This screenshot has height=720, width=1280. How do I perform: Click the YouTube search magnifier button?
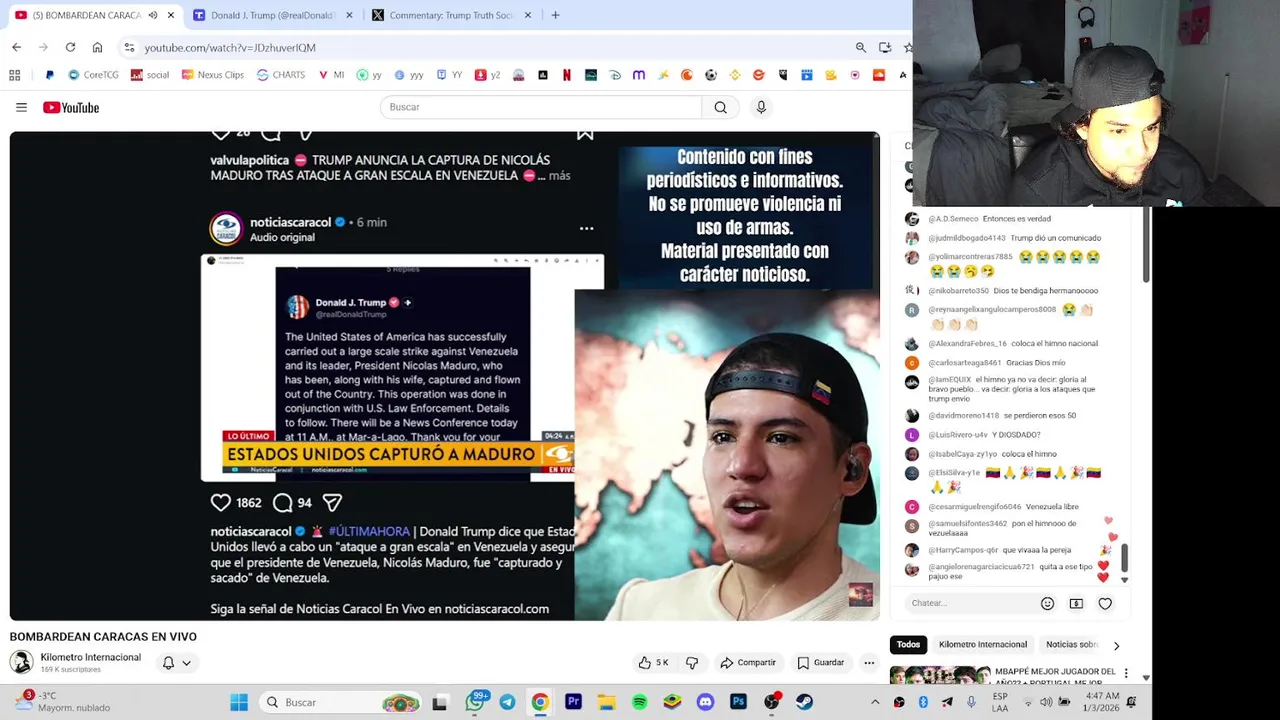pyautogui.click(x=720, y=107)
